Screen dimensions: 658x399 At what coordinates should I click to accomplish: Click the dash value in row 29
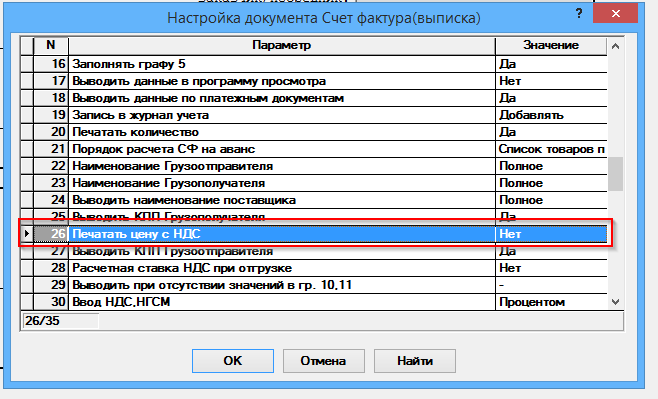coord(551,285)
